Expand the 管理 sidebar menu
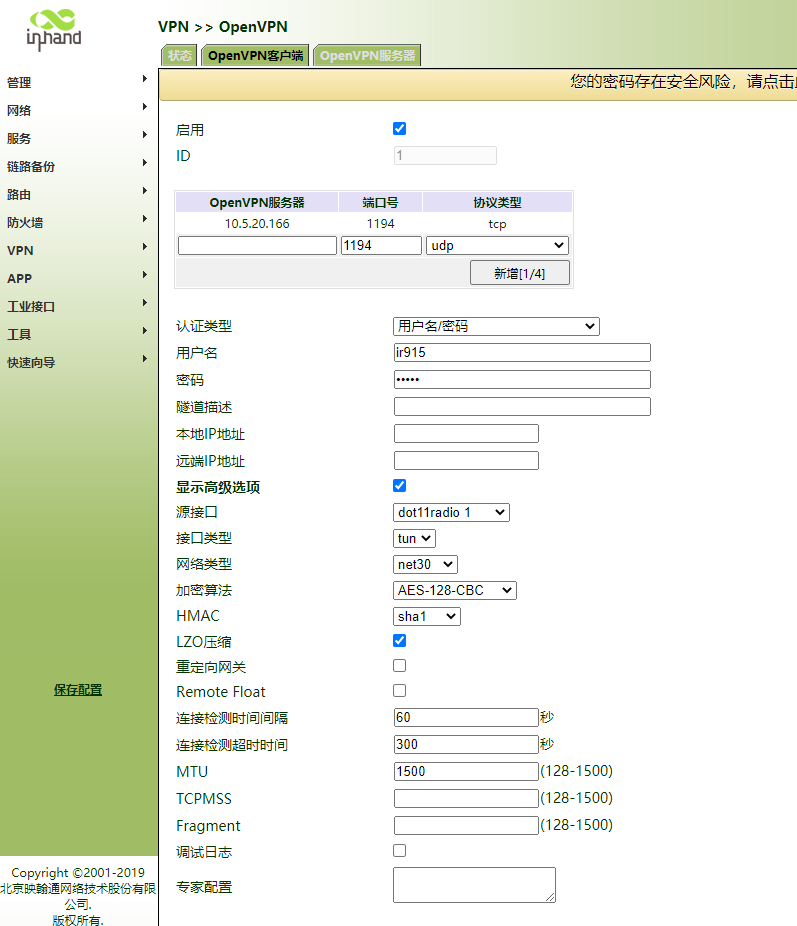 tap(77, 82)
